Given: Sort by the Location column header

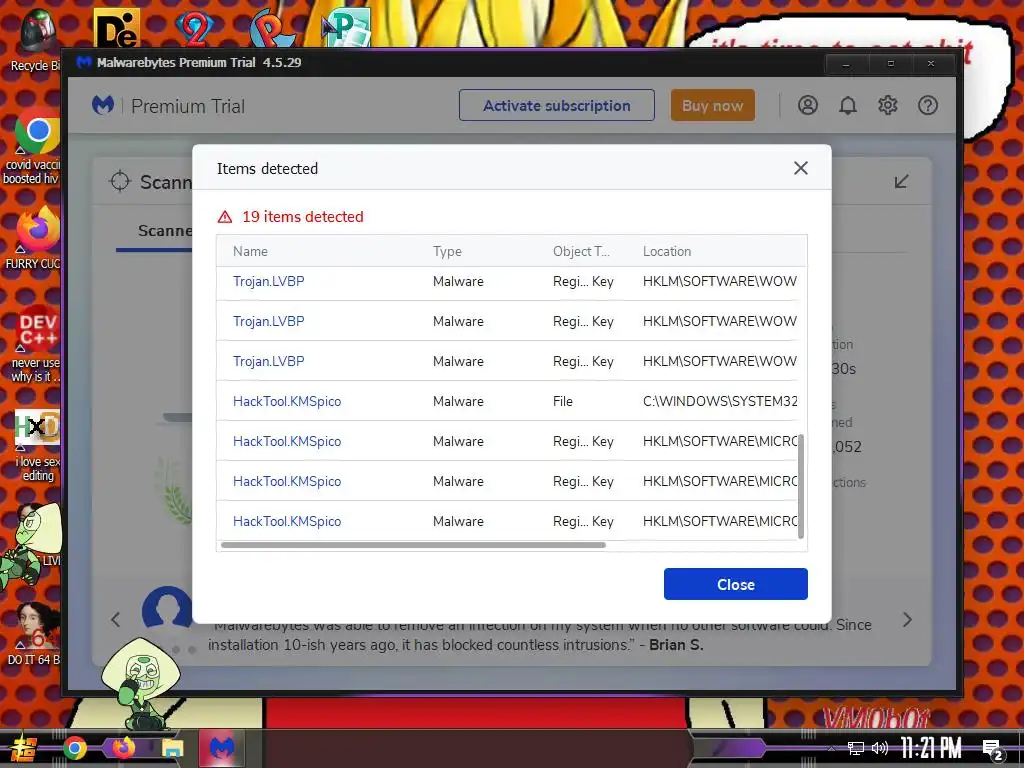Looking at the screenshot, I should coord(667,251).
